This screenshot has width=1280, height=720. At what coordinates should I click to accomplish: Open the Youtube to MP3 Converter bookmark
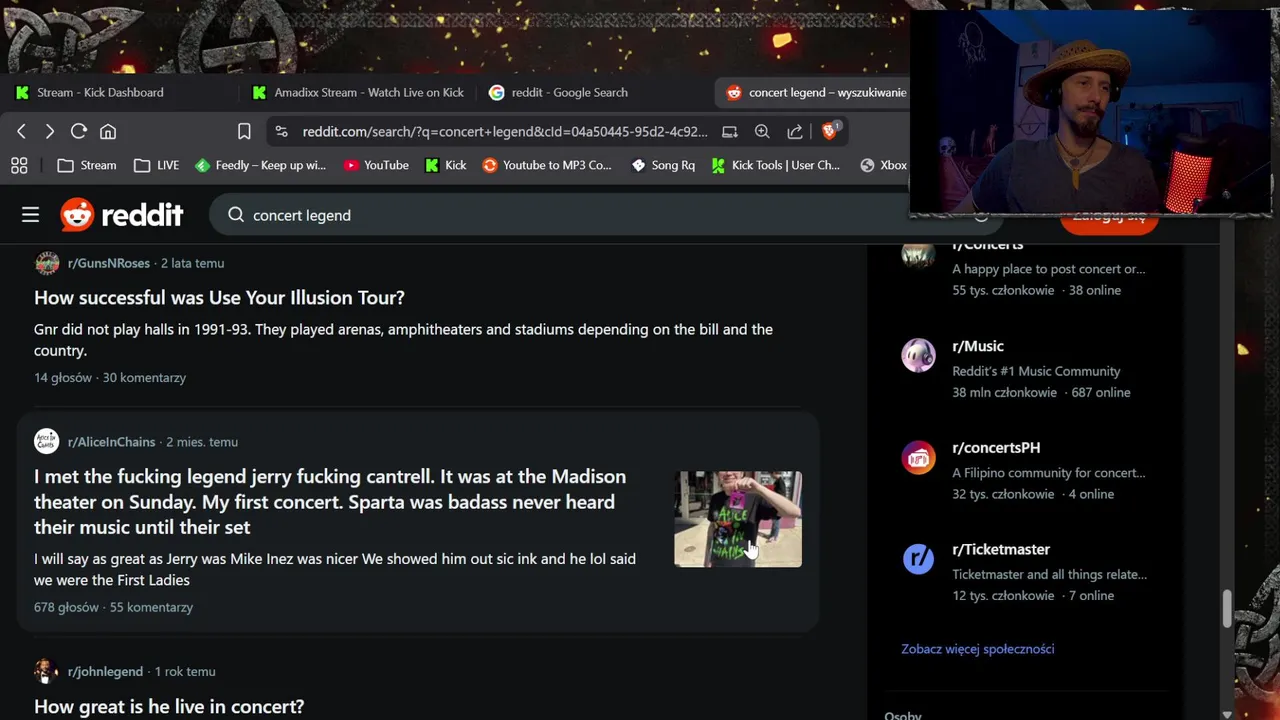(547, 165)
